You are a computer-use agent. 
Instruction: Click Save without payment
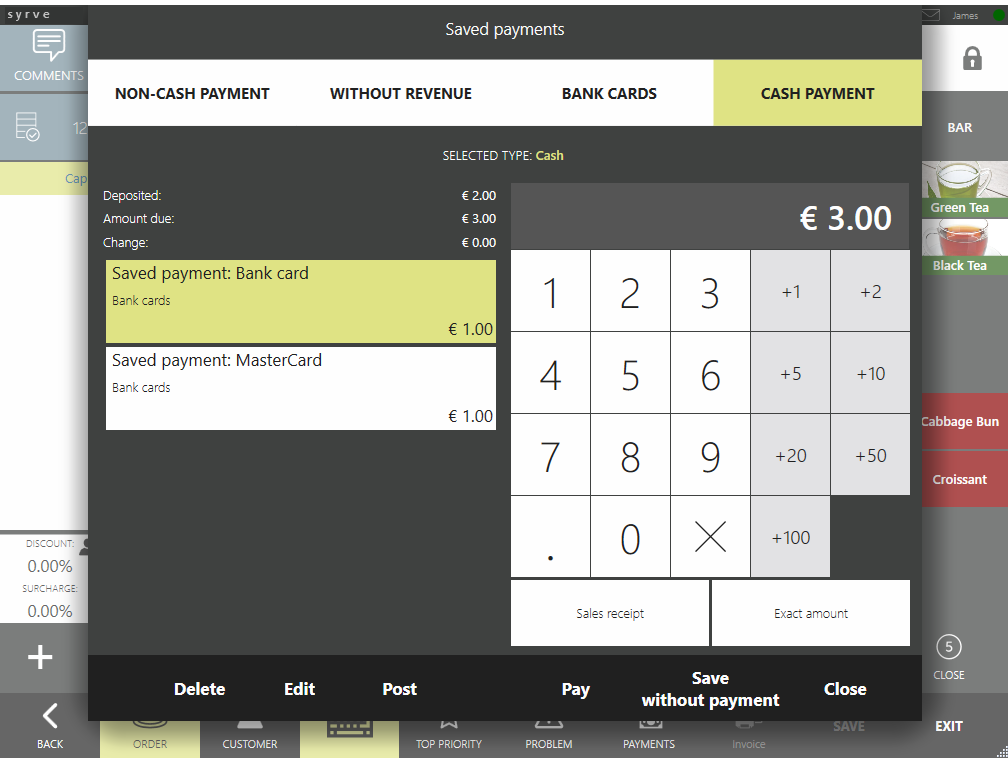pos(710,689)
